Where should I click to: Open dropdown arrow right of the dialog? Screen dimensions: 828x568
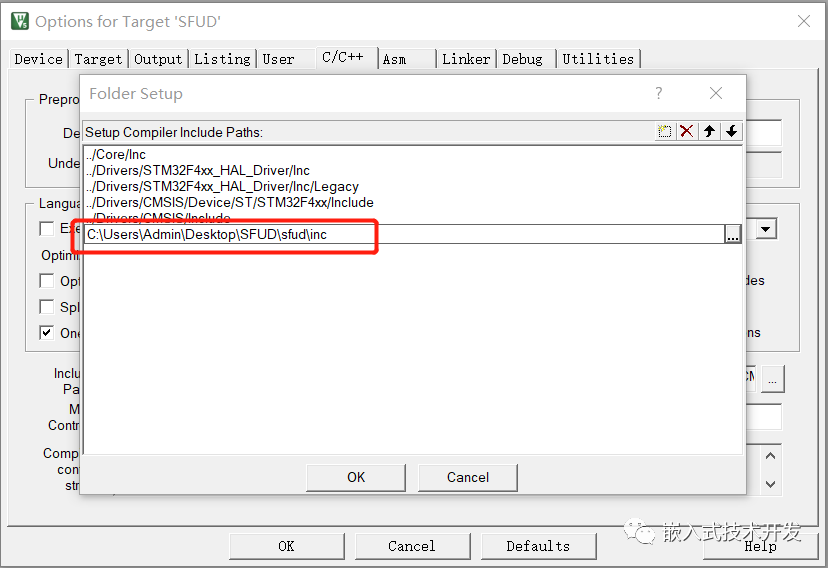766,229
